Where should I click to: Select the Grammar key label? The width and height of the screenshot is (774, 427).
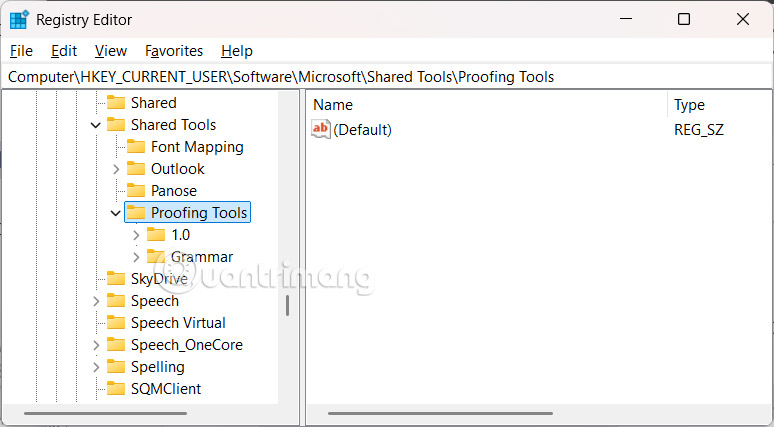point(202,257)
